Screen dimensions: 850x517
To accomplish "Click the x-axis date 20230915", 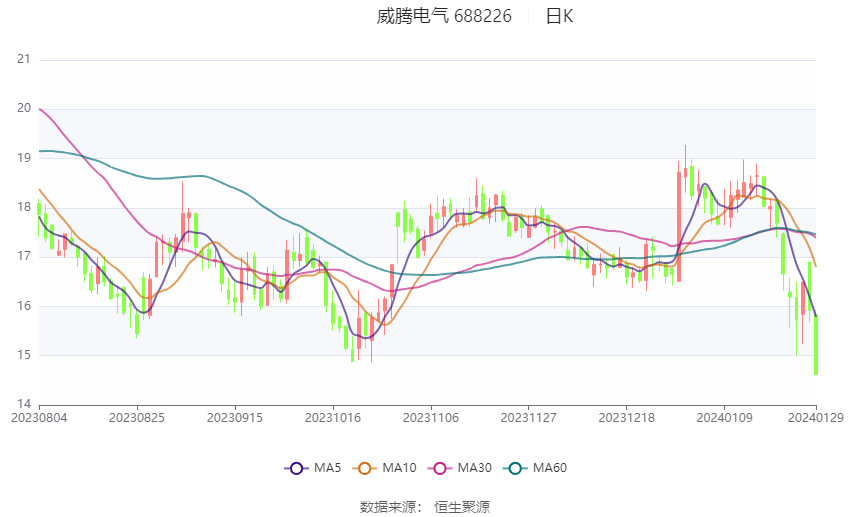I will pos(235,418).
